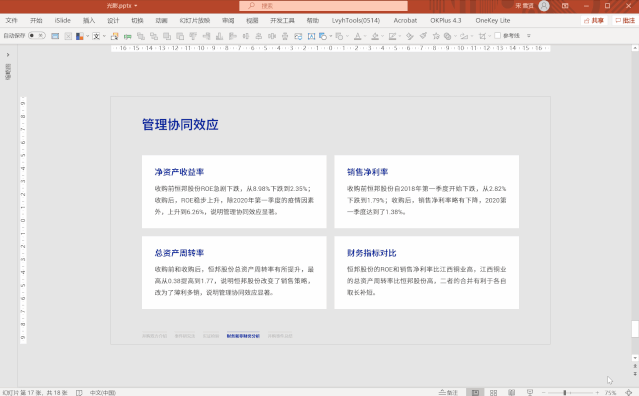Open the file name dropdown in title bar
Image resolution: width=639 pixels, height=396 pixels.
tap(136, 6)
